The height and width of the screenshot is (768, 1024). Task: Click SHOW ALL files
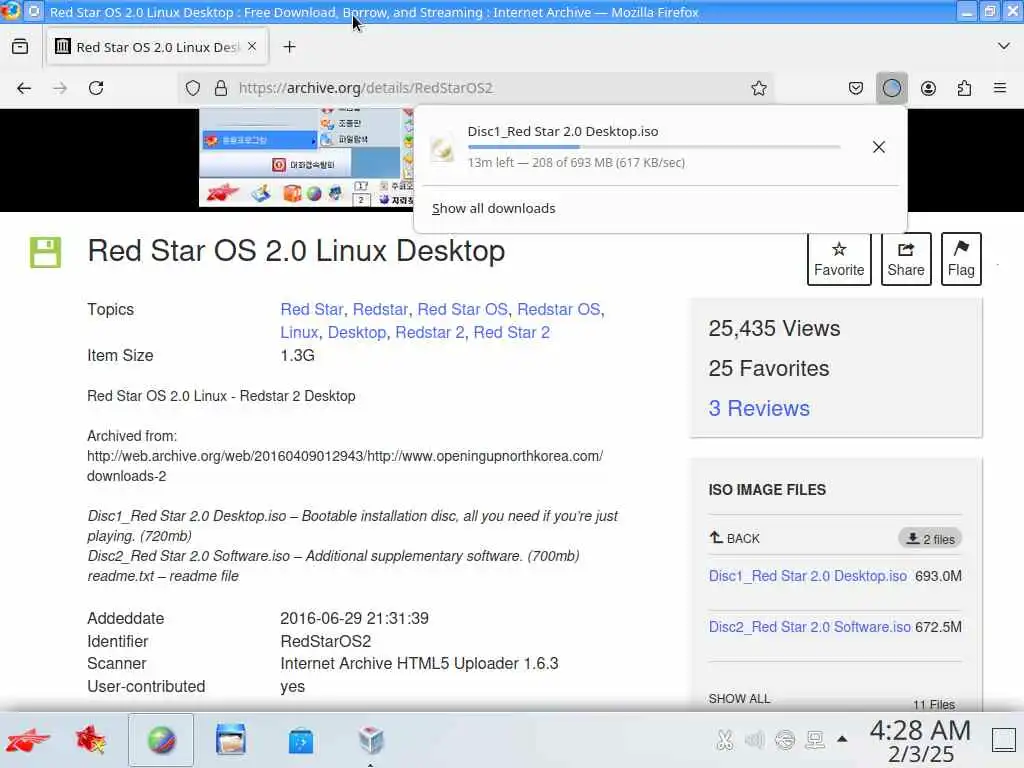pyautogui.click(x=739, y=699)
